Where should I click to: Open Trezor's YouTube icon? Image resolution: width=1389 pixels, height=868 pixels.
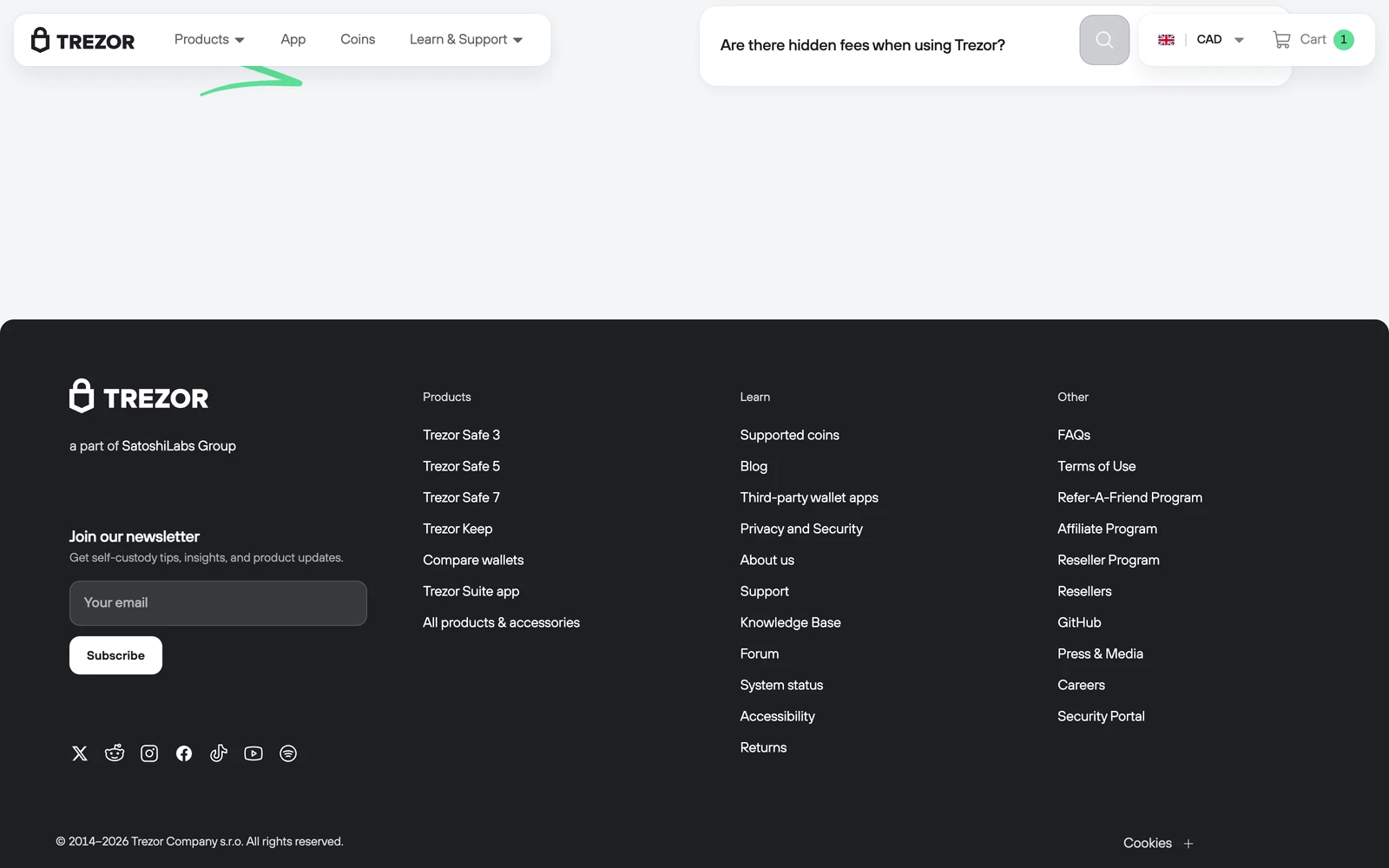point(253,753)
